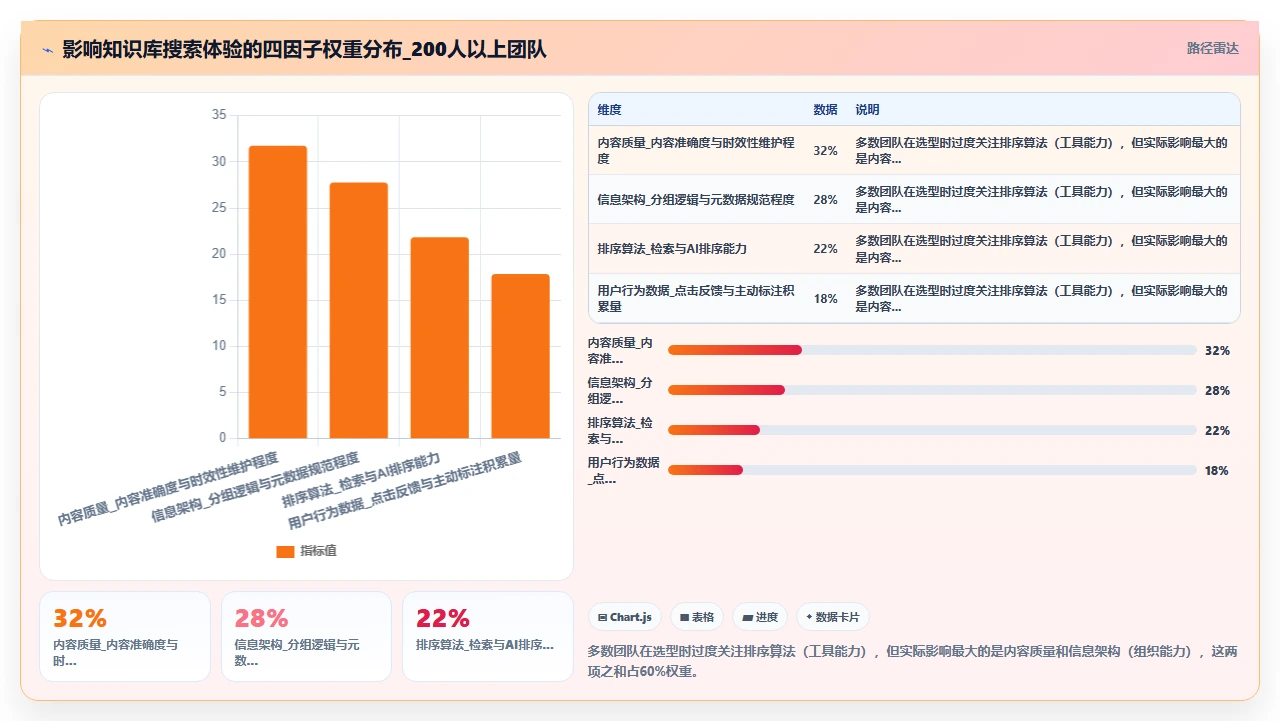
Task: Click the lightning icon before the title
Action: pos(47,49)
